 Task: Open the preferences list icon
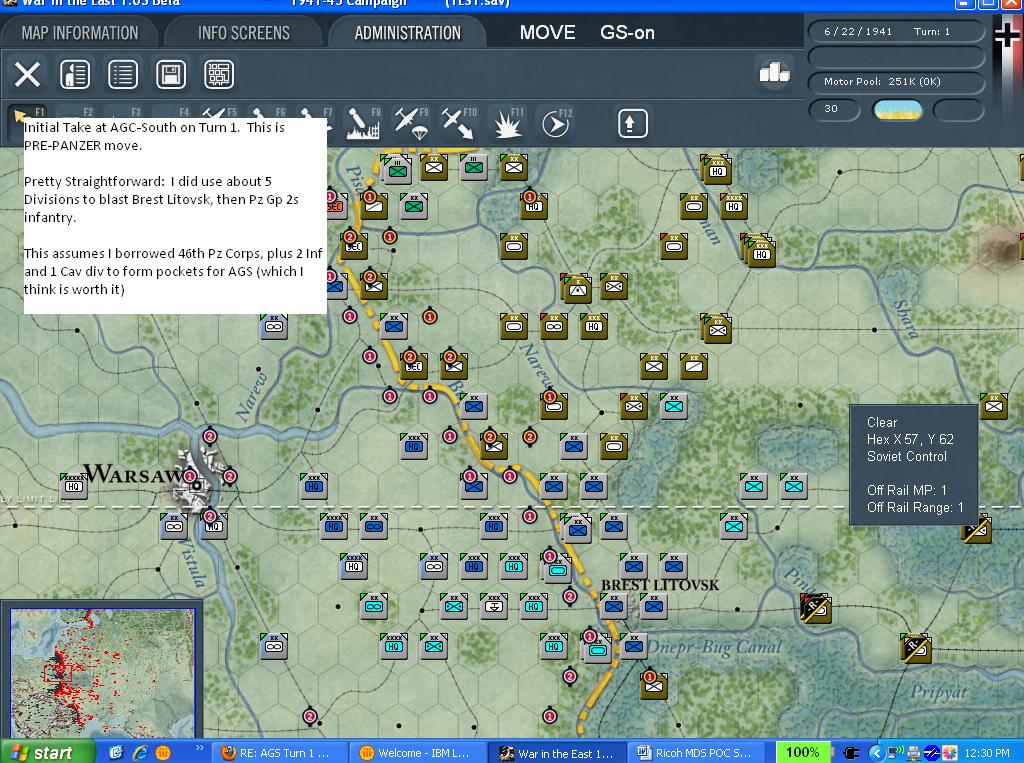point(123,74)
